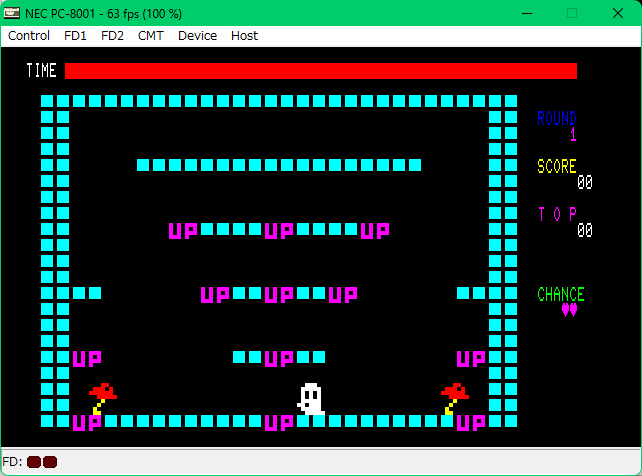Click the second FD drive indicator
This screenshot has width=642, height=476.
coord(50,462)
